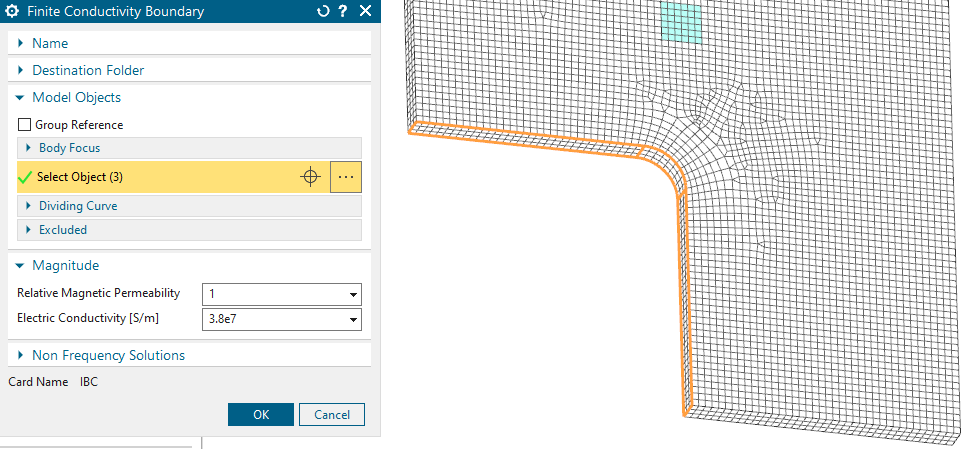Click the green checkmark beside Select Object
The height and width of the screenshot is (449, 963).
[25, 177]
